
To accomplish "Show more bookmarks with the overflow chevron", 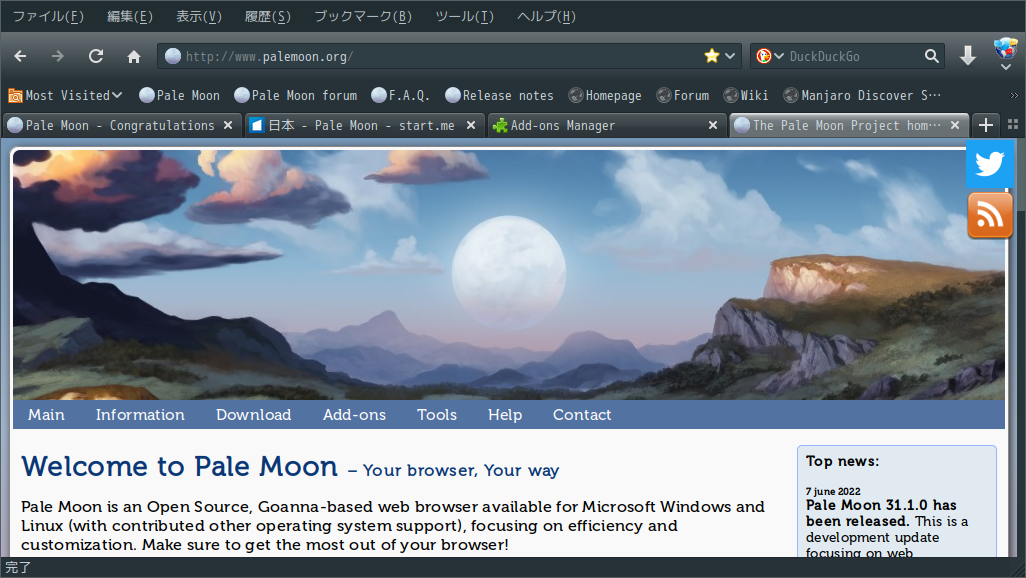I will 1014,96.
